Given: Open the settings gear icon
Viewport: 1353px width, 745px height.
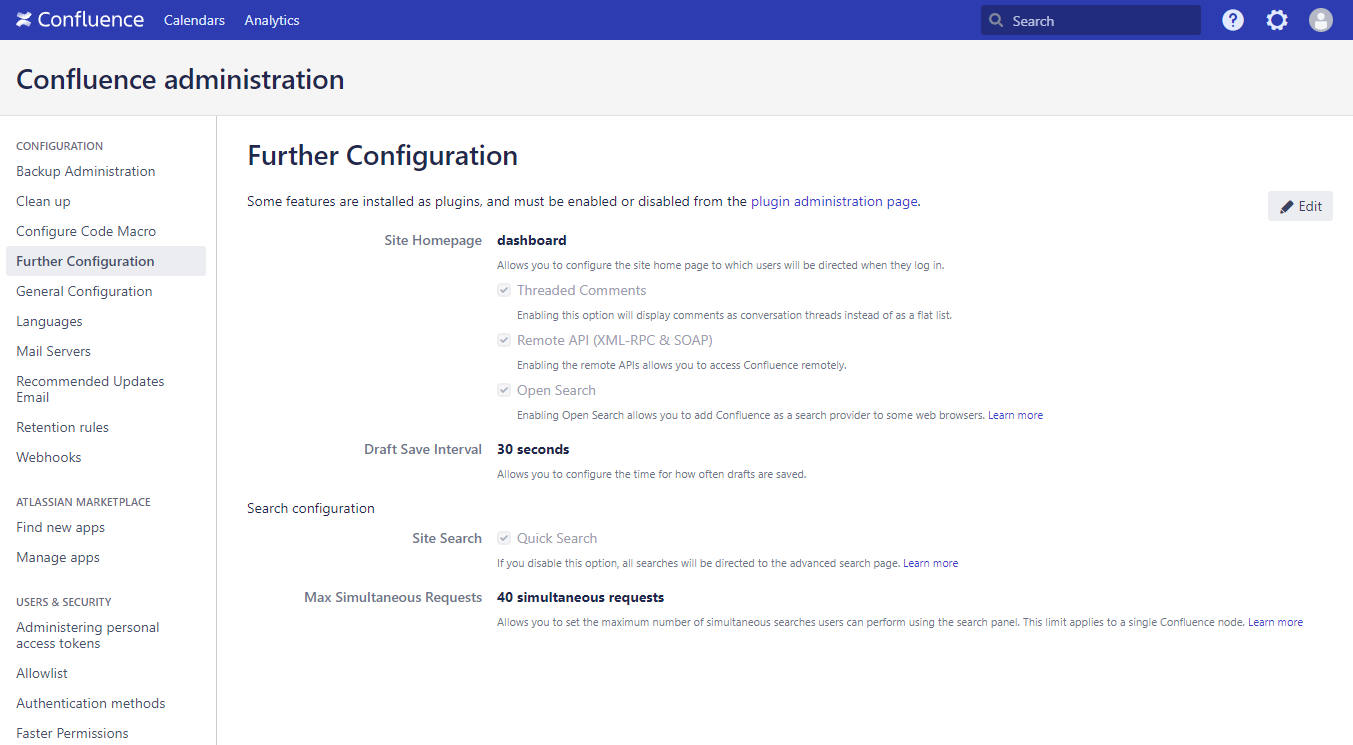Looking at the screenshot, I should point(1277,20).
